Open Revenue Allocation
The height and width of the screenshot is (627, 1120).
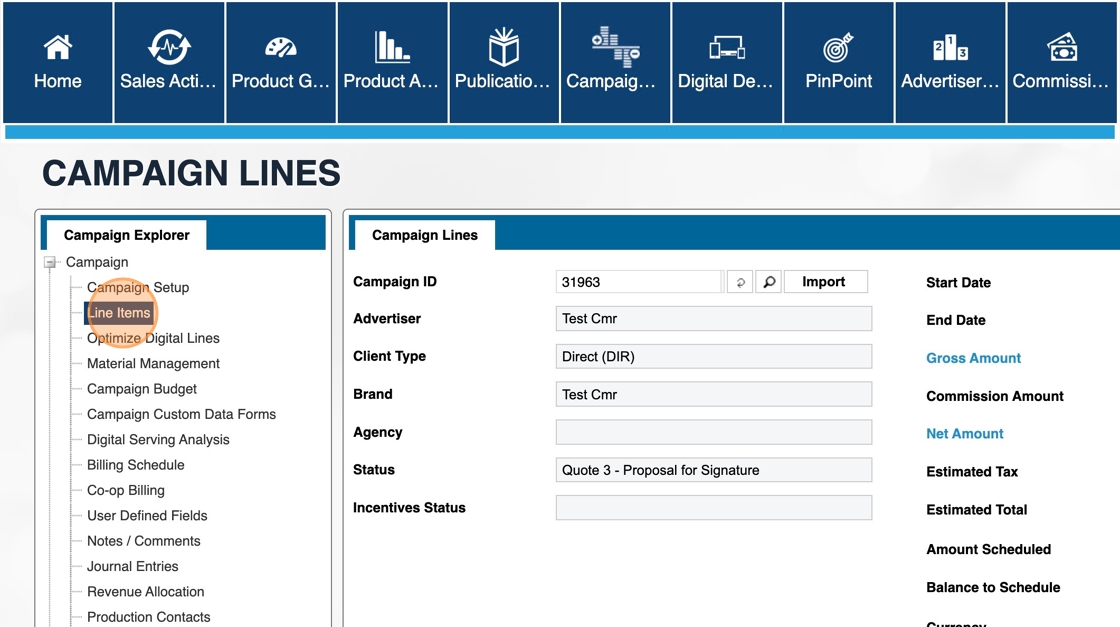point(146,591)
